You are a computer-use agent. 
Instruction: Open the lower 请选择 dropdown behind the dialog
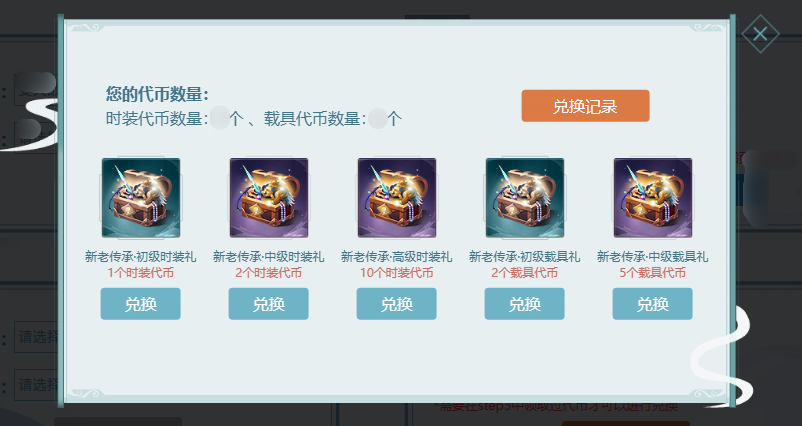pyautogui.click(x=36, y=385)
